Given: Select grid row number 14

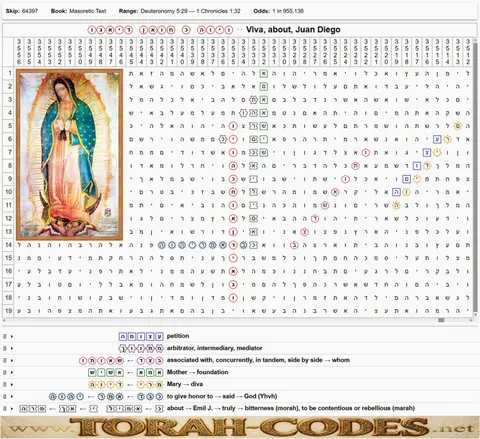Looking at the screenshot, I should (9, 245).
